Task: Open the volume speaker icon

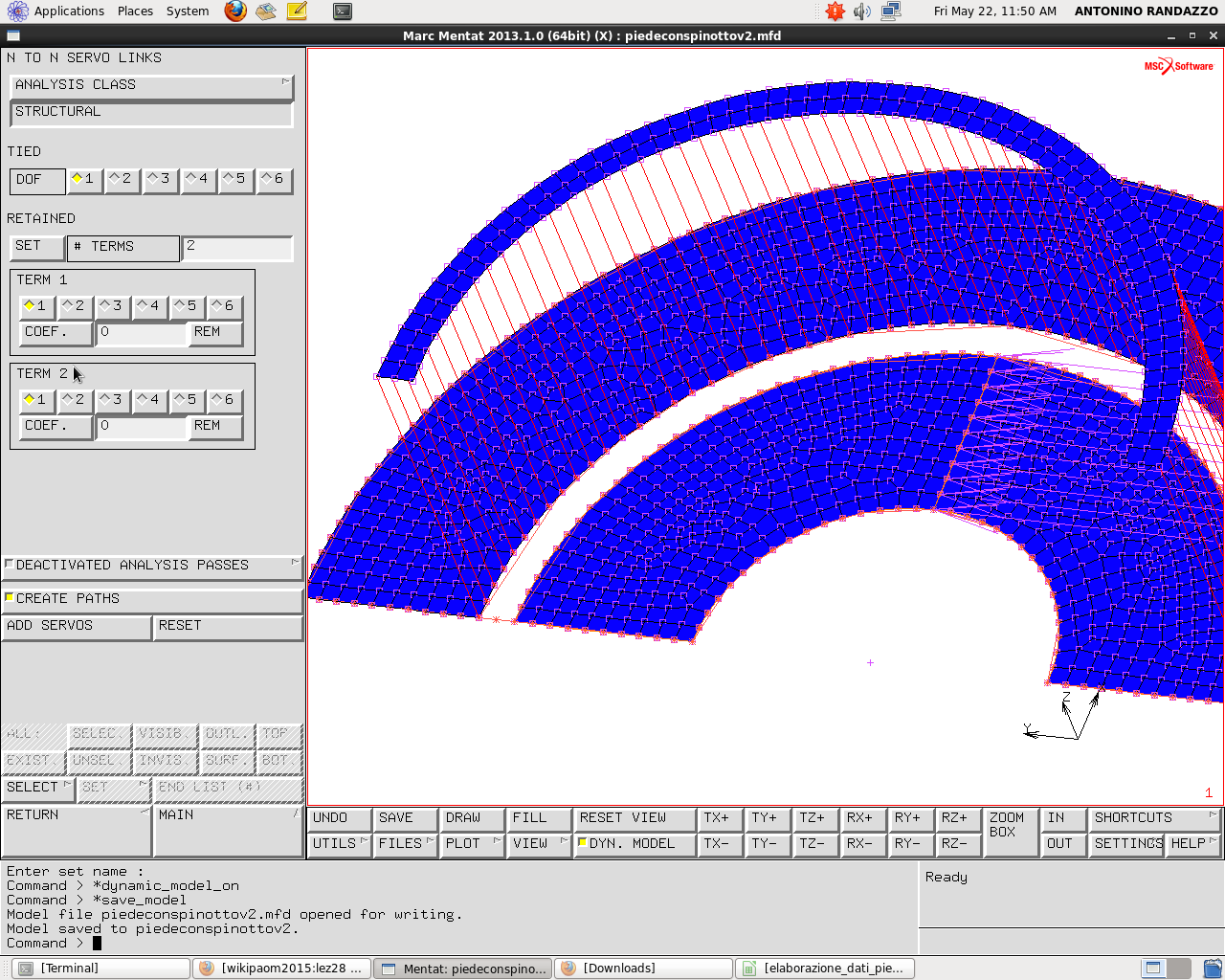Action: click(x=862, y=11)
